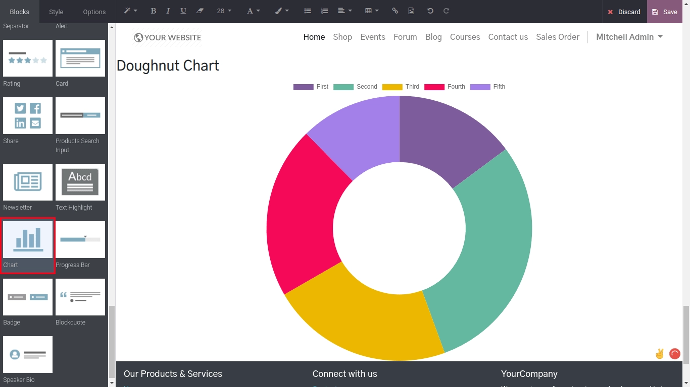The width and height of the screenshot is (690, 387).
Task: Discard the page changes
Action: pyautogui.click(x=624, y=12)
